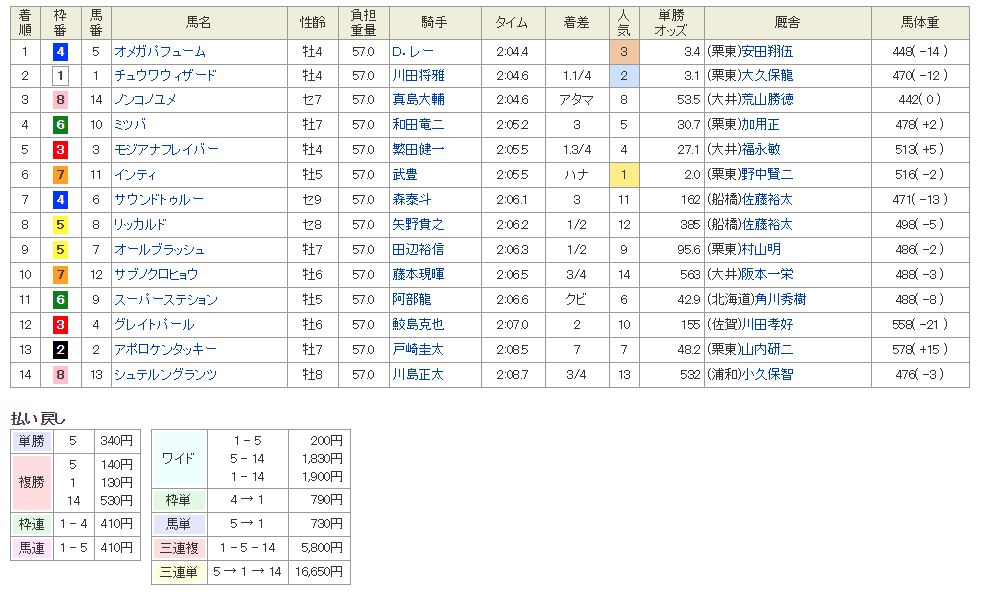Open horse link サブノクロヒョウ
The height and width of the screenshot is (593, 989).
tap(156, 274)
